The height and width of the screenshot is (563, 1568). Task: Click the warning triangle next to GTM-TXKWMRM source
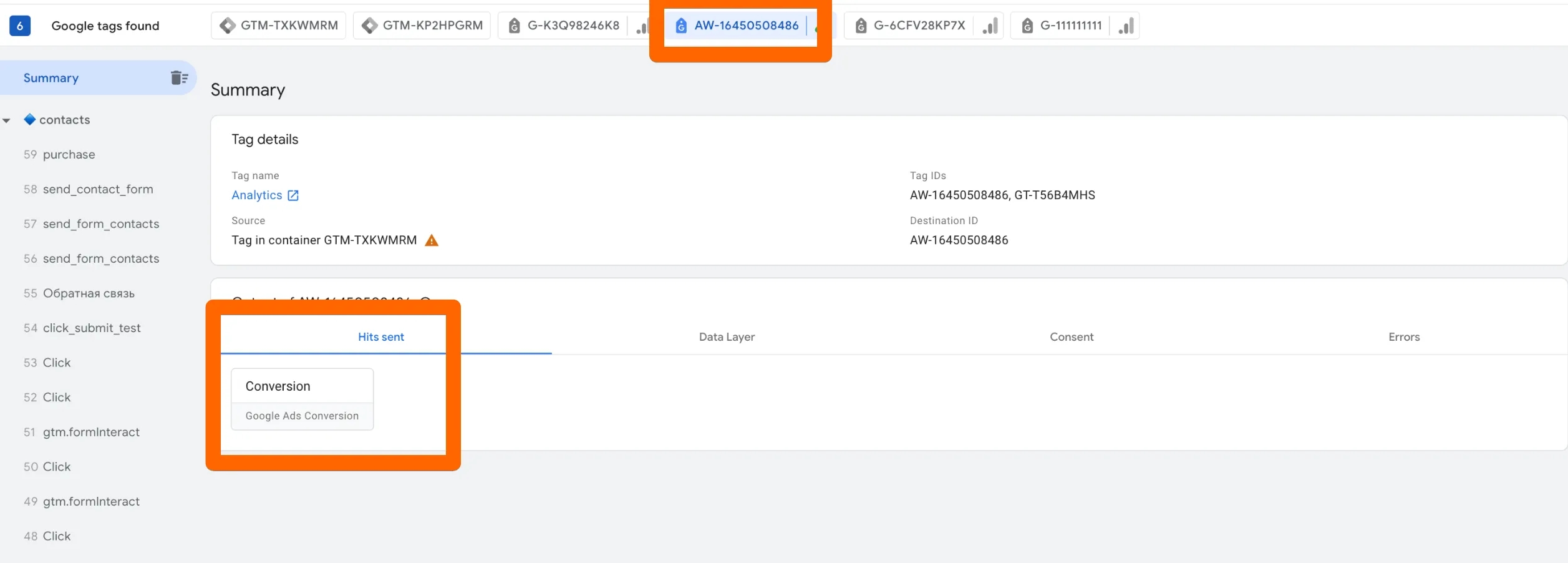432,240
